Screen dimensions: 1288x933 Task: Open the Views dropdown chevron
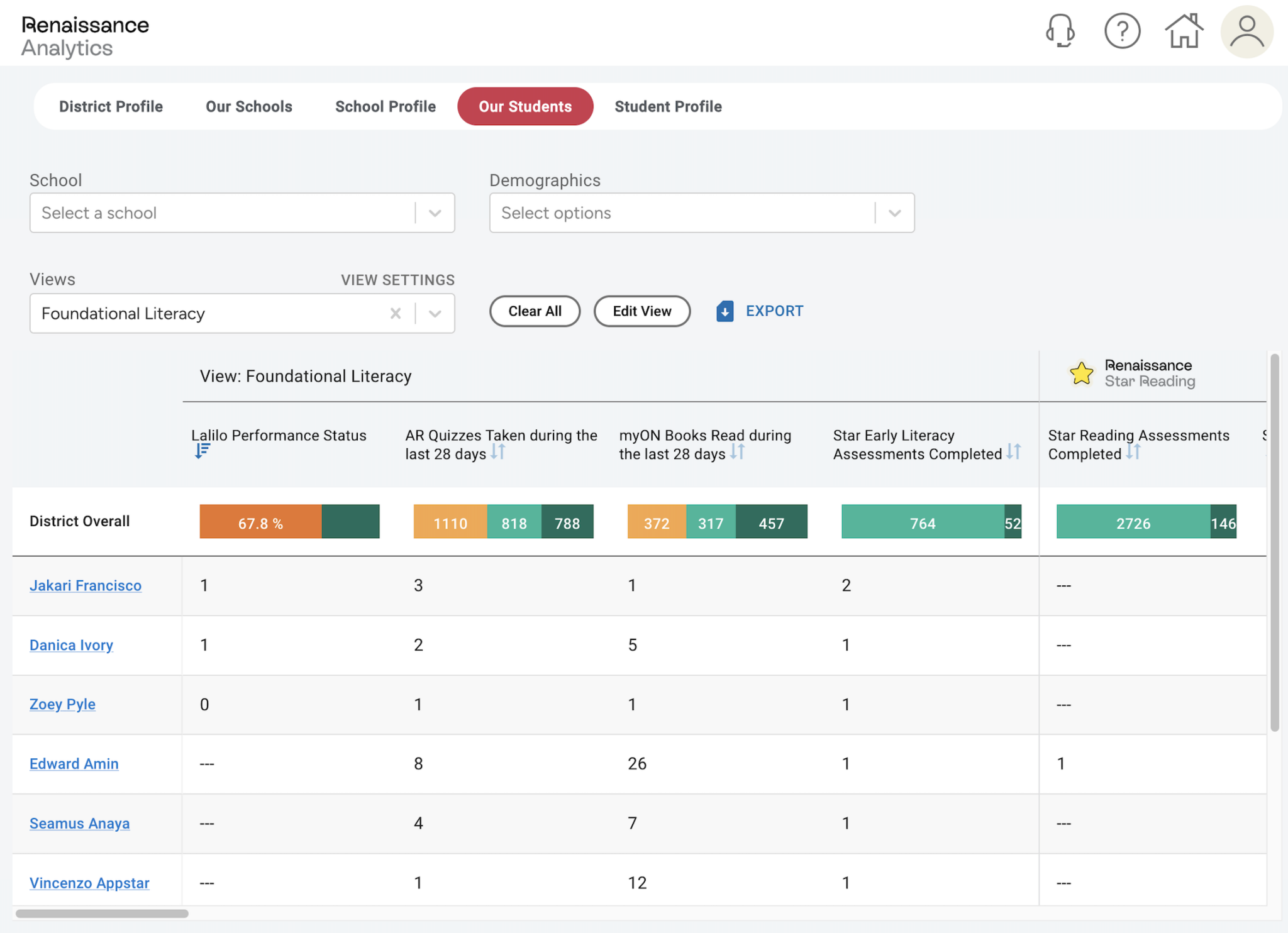tap(435, 313)
